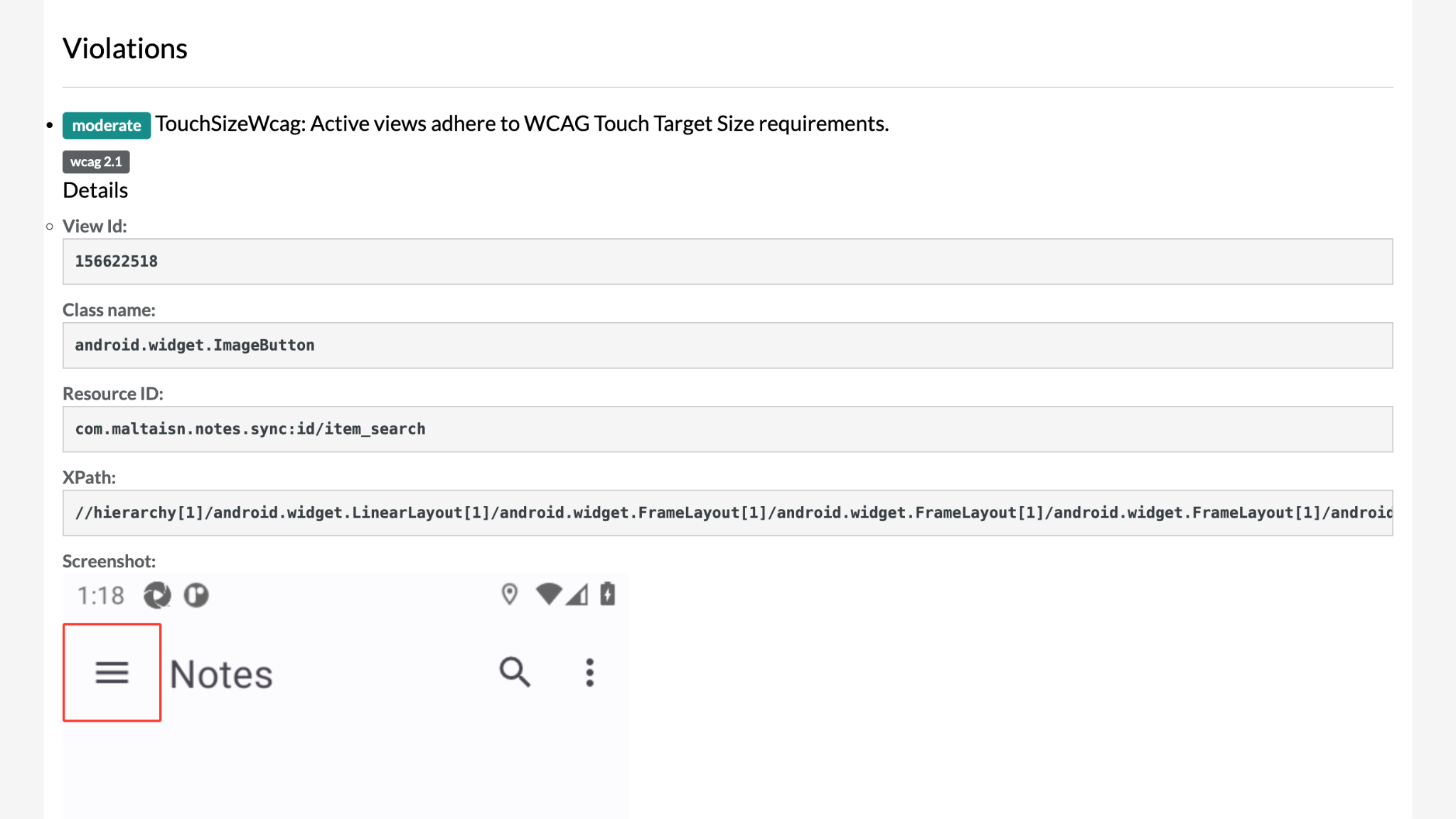Click the cellular signal status icon

(x=578, y=594)
